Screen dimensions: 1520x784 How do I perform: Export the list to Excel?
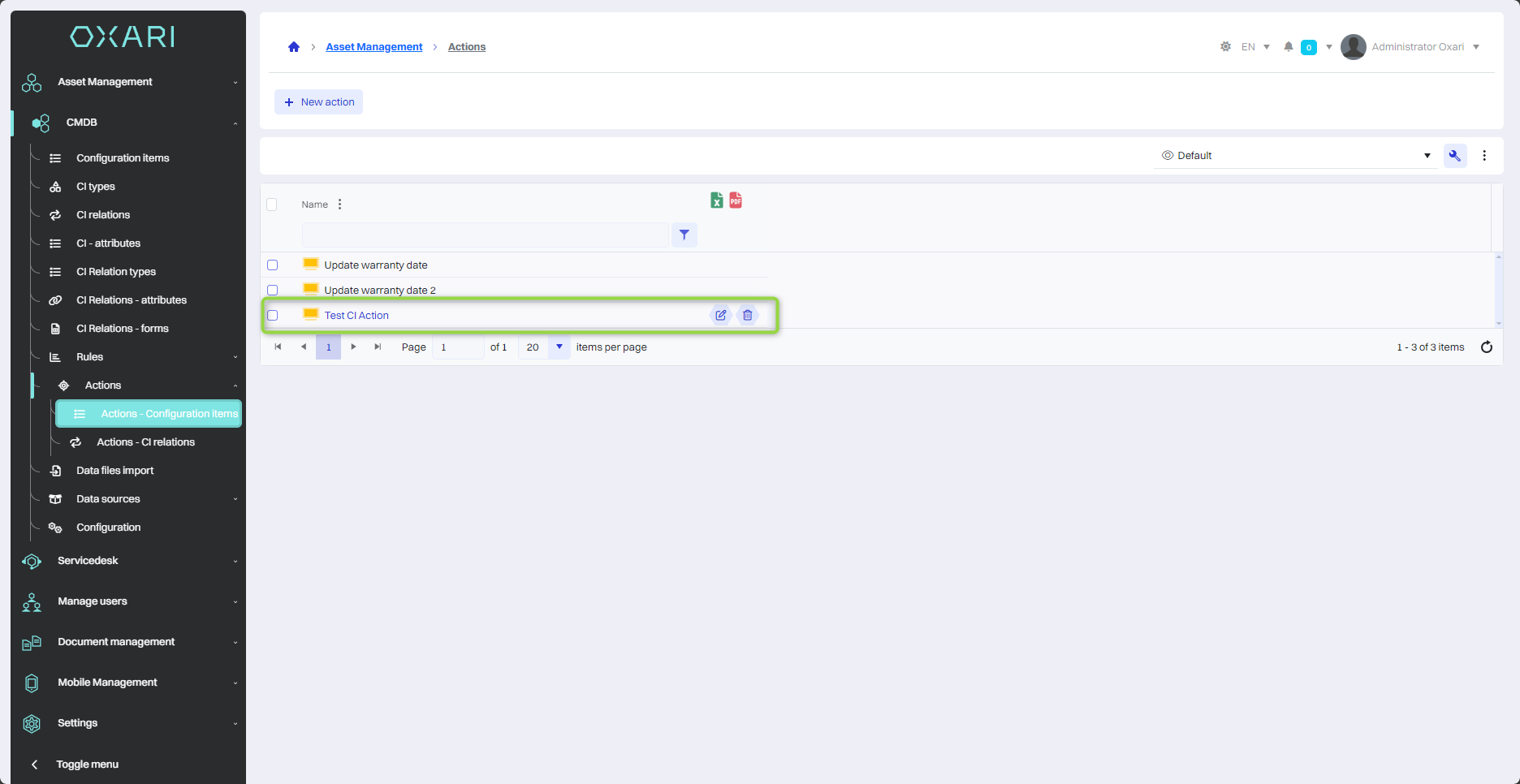(716, 200)
